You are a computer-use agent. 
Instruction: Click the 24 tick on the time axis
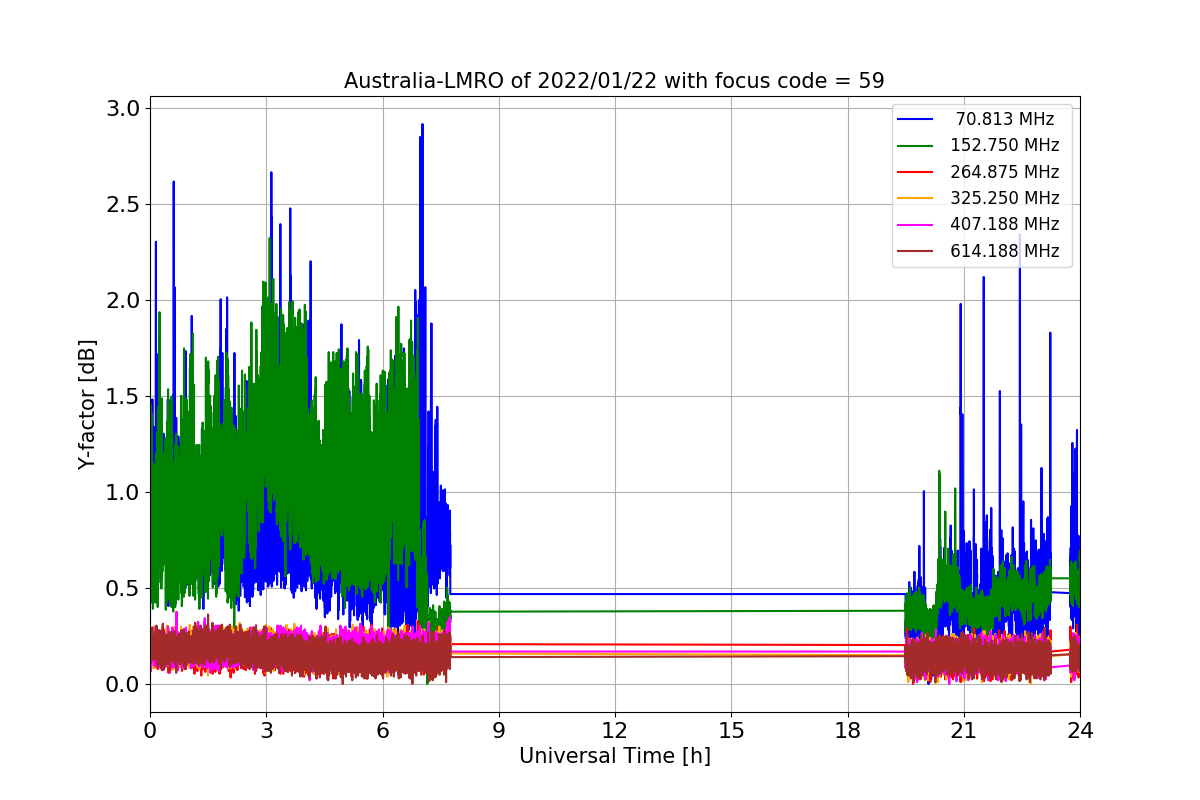(1080, 731)
